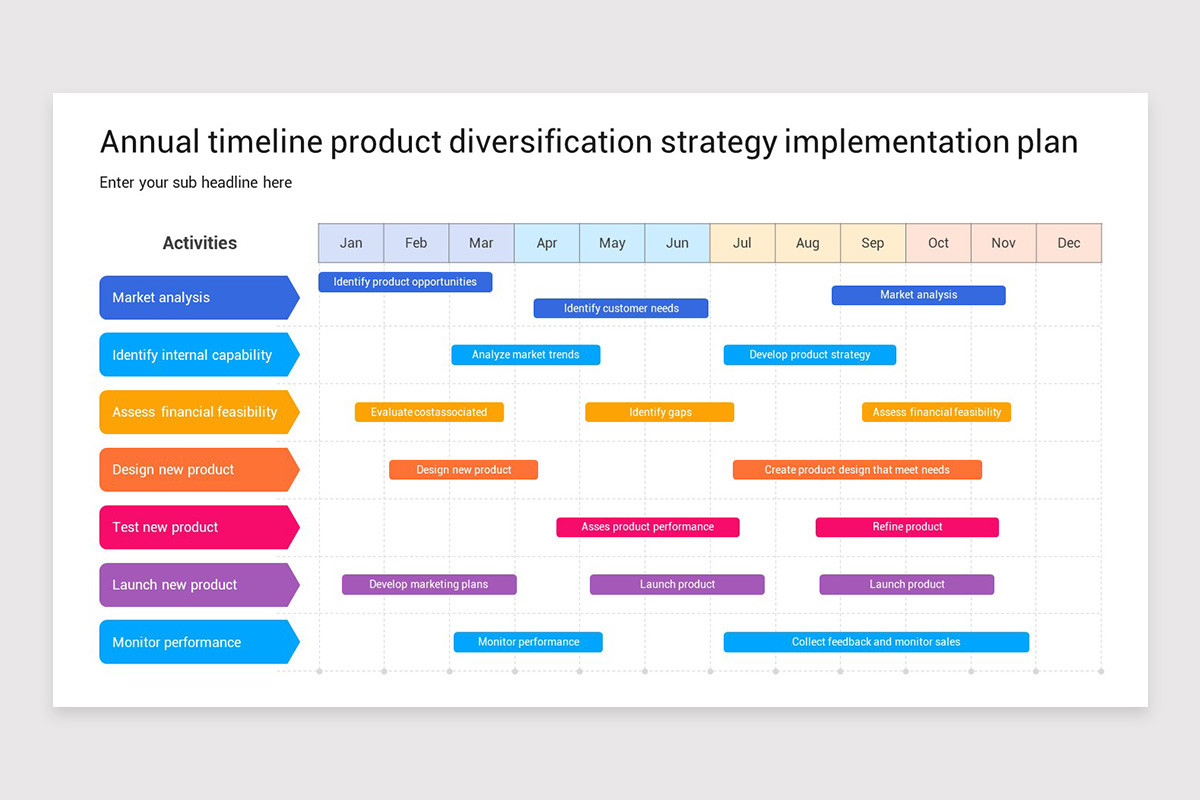Viewport: 1200px width, 800px height.
Task: Open the Collect feedback and monitor sales bar
Action: [x=876, y=641]
